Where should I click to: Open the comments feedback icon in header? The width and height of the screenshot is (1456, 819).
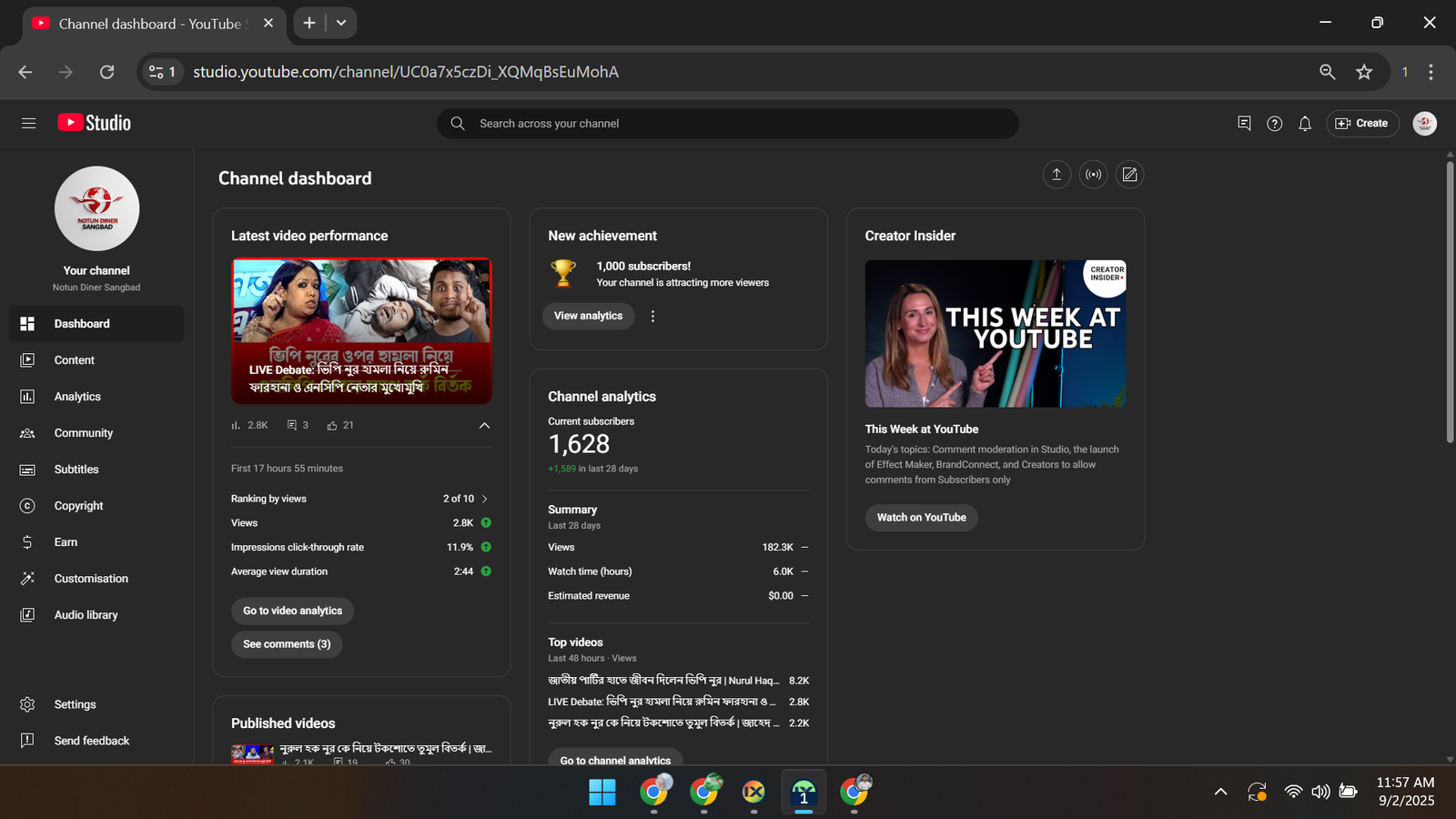tap(1244, 124)
